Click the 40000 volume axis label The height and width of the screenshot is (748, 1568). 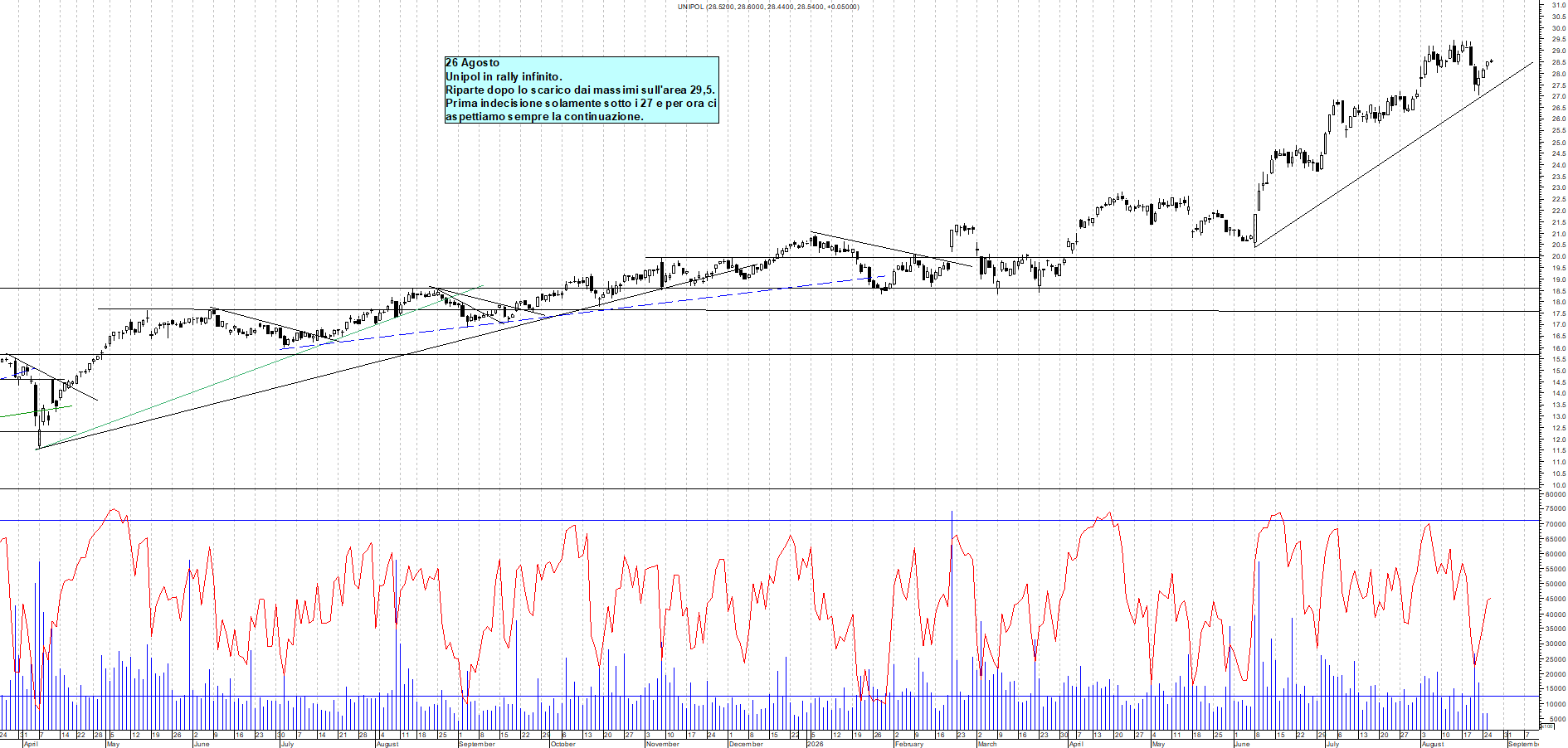coord(1555,614)
